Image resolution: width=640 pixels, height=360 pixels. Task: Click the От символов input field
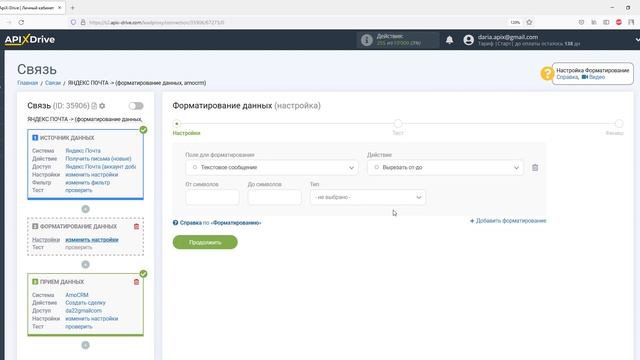pos(212,197)
